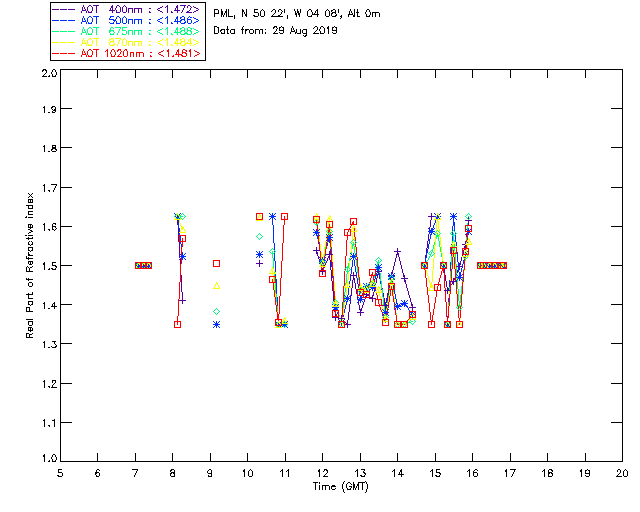Click the yellow triangle marker above hour 9
This screenshot has height=512, width=640.
(x=217, y=286)
